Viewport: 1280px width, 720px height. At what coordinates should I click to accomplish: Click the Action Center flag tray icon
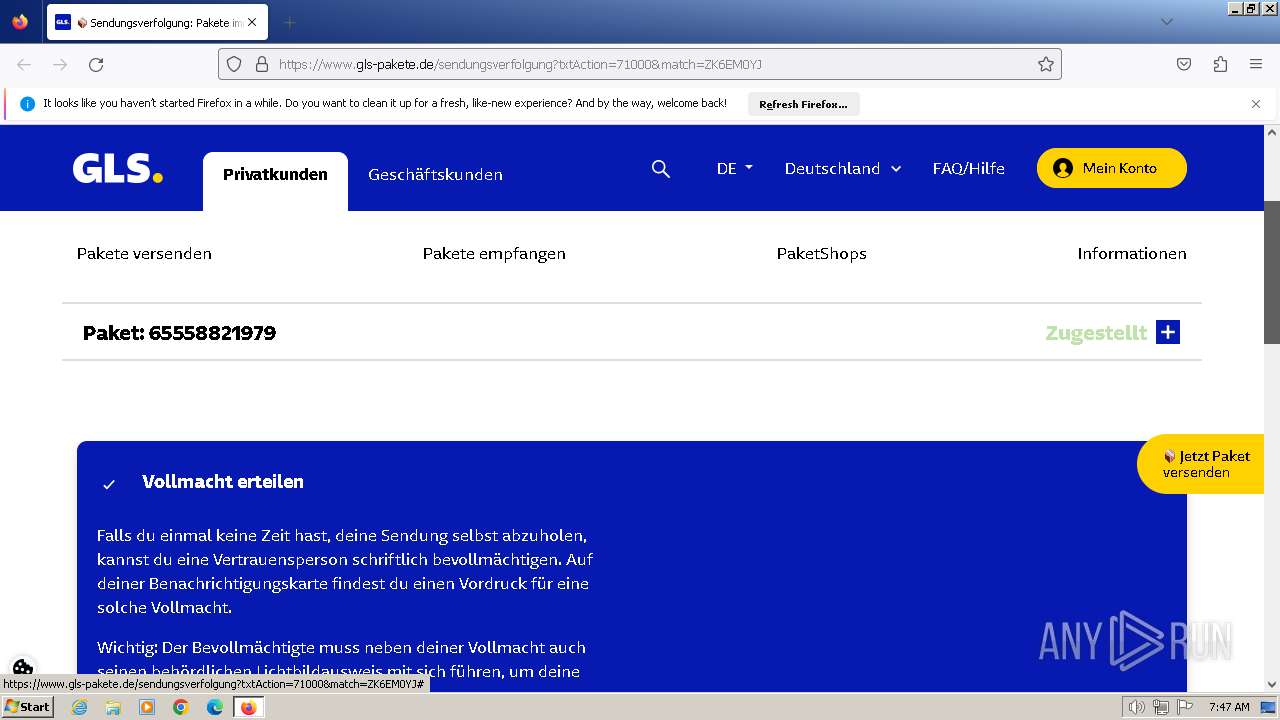tap(1185, 707)
